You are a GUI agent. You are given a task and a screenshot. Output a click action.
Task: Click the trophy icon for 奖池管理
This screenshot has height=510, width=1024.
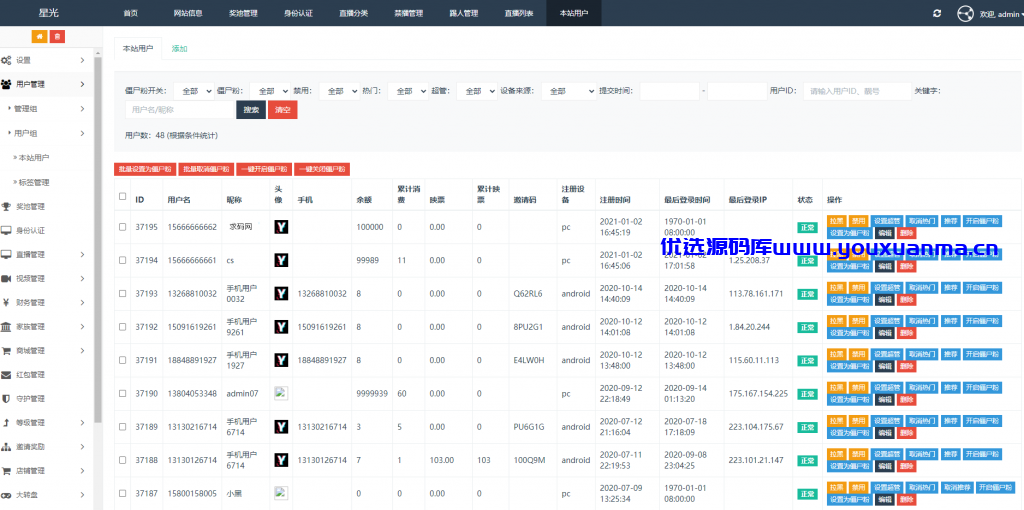6,206
